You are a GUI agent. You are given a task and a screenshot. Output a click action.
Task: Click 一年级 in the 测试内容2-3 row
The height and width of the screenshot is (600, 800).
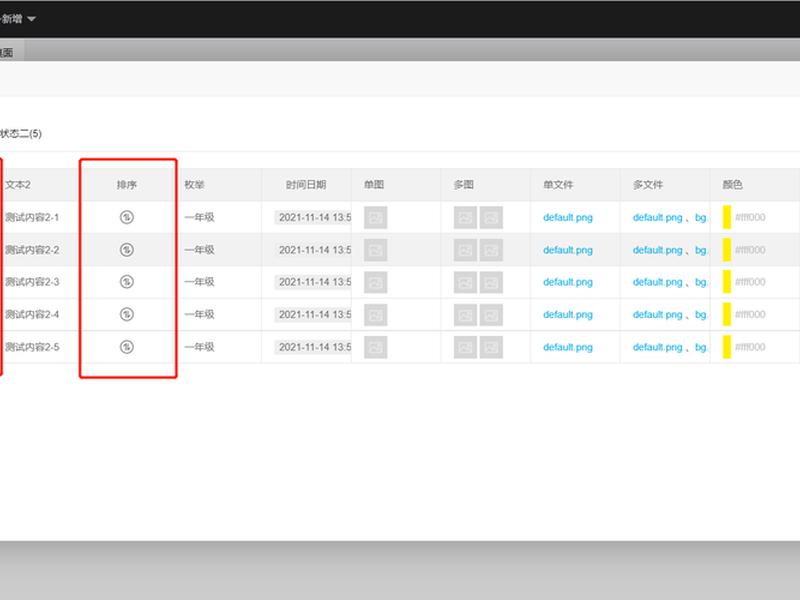click(x=199, y=282)
